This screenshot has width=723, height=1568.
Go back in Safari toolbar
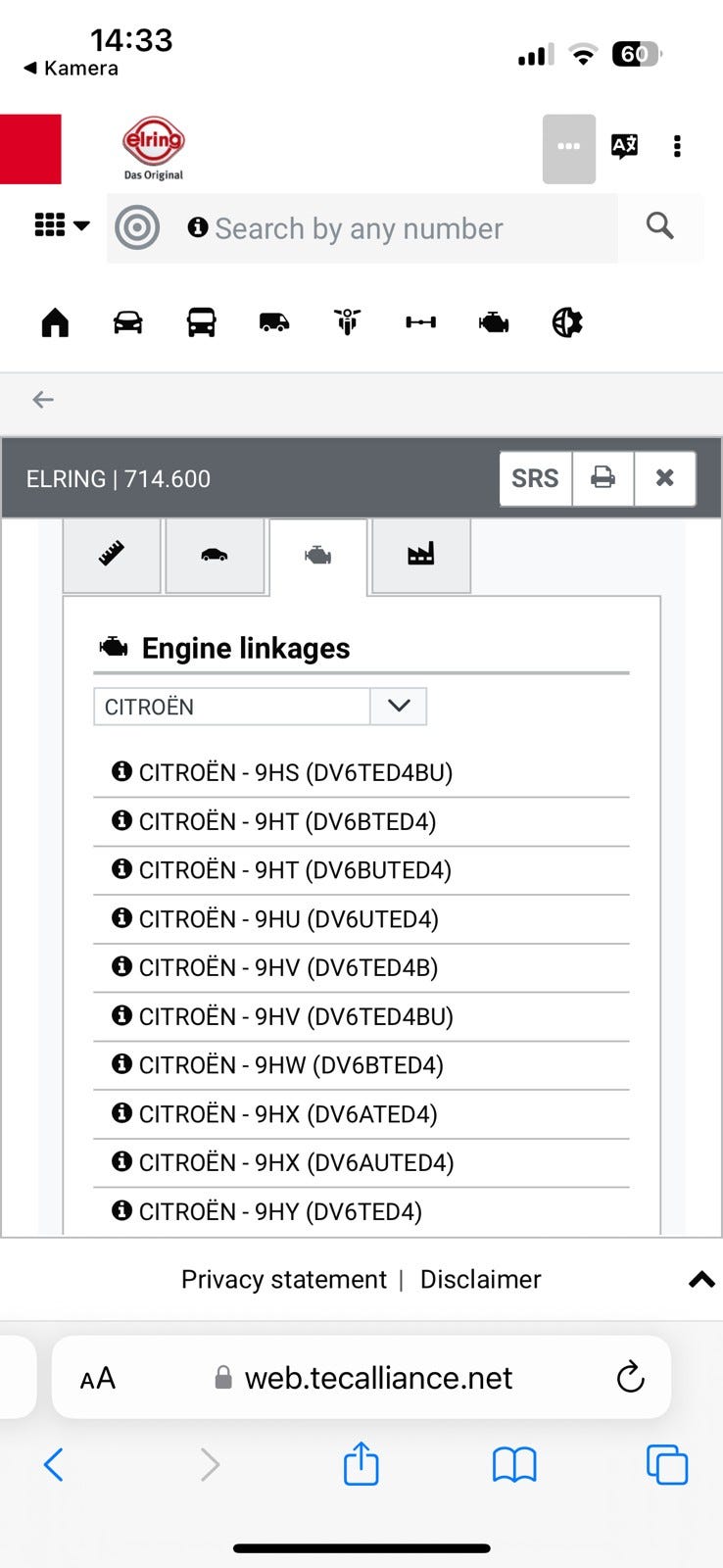tap(54, 1465)
